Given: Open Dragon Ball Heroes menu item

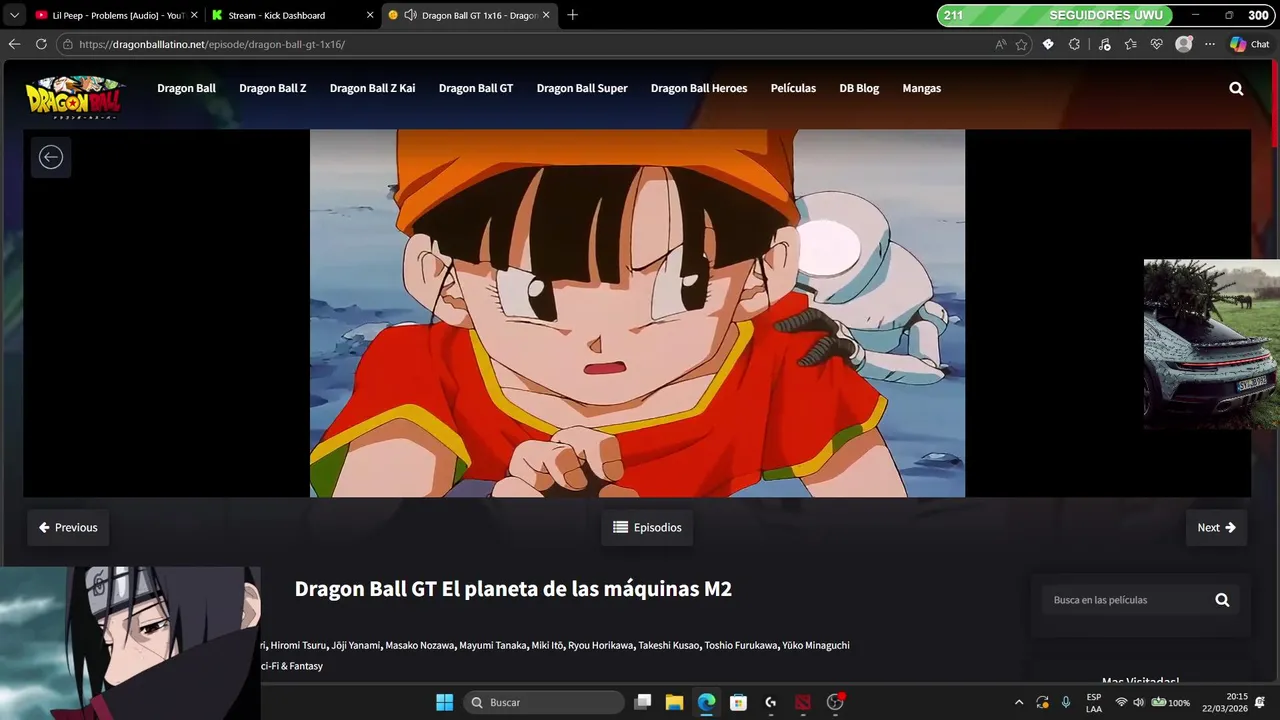Looking at the screenshot, I should point(699,88).
